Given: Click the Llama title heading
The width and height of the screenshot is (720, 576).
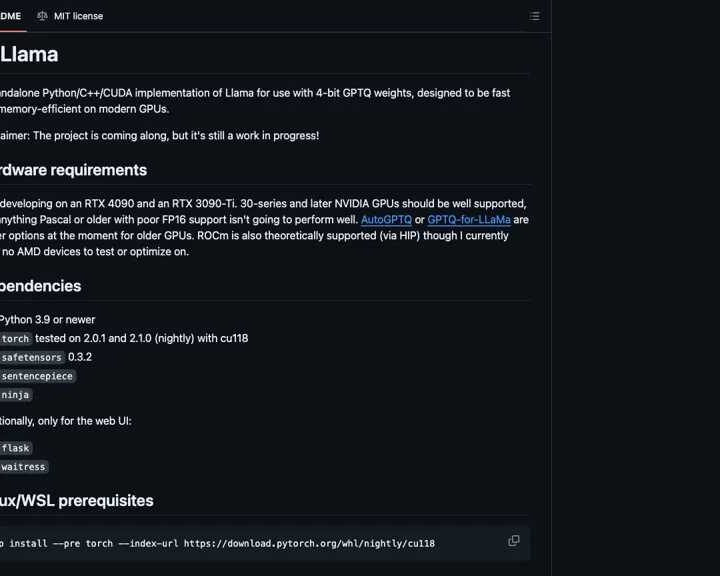Looking at the screenshot, I should (x=29, y=55).
